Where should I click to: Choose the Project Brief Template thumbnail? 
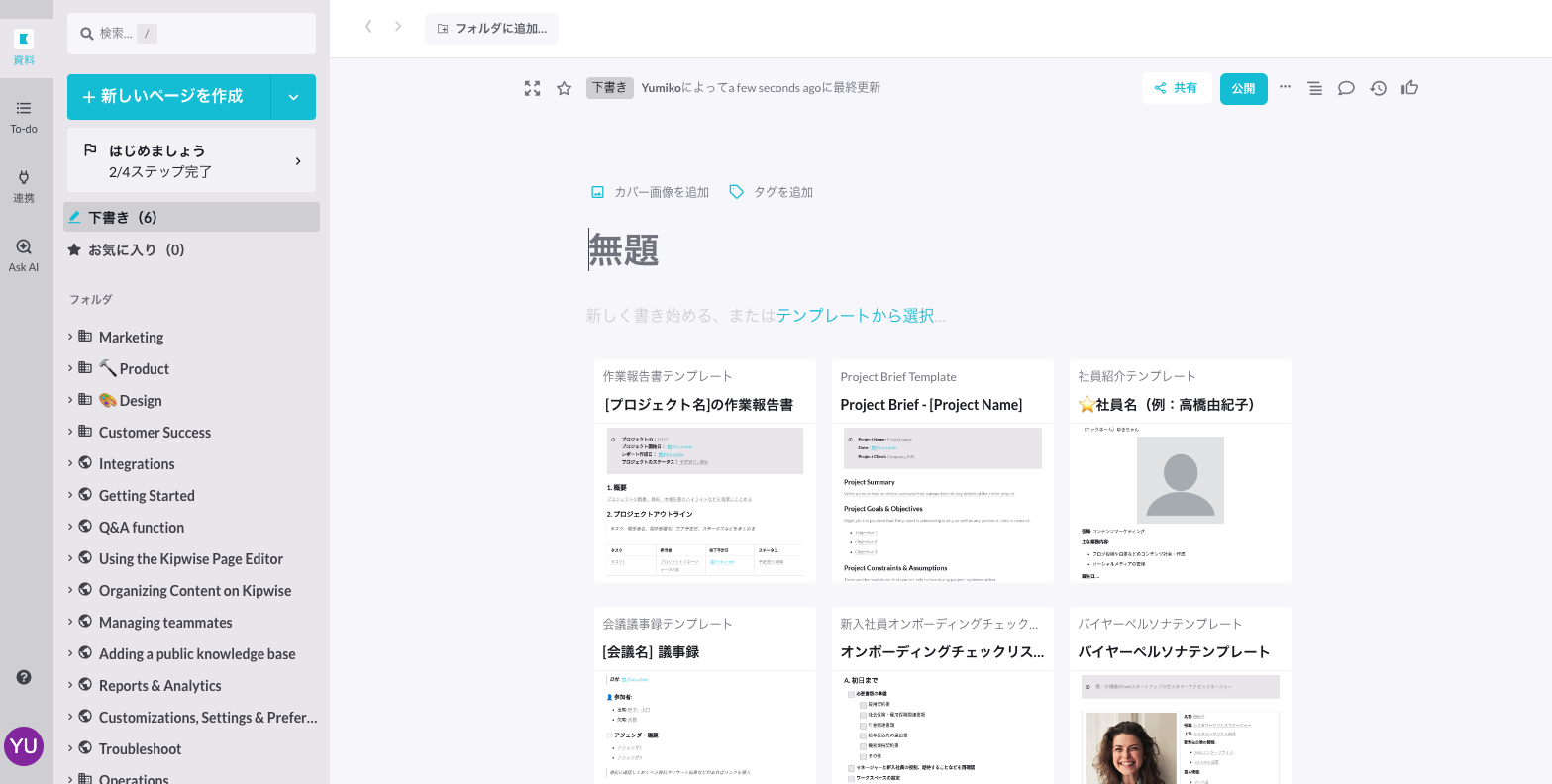[x=942, y=471]
